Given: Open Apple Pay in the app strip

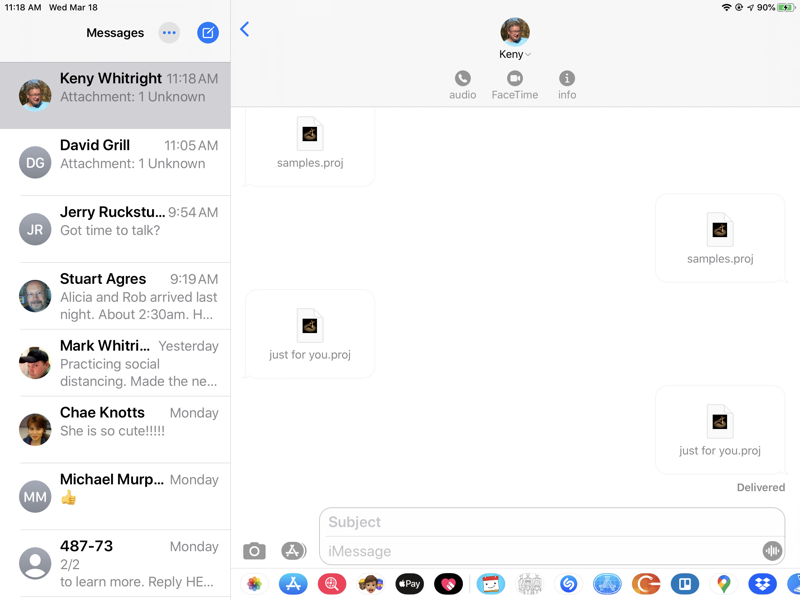Looking at the screenshot, I should [409, 584].
